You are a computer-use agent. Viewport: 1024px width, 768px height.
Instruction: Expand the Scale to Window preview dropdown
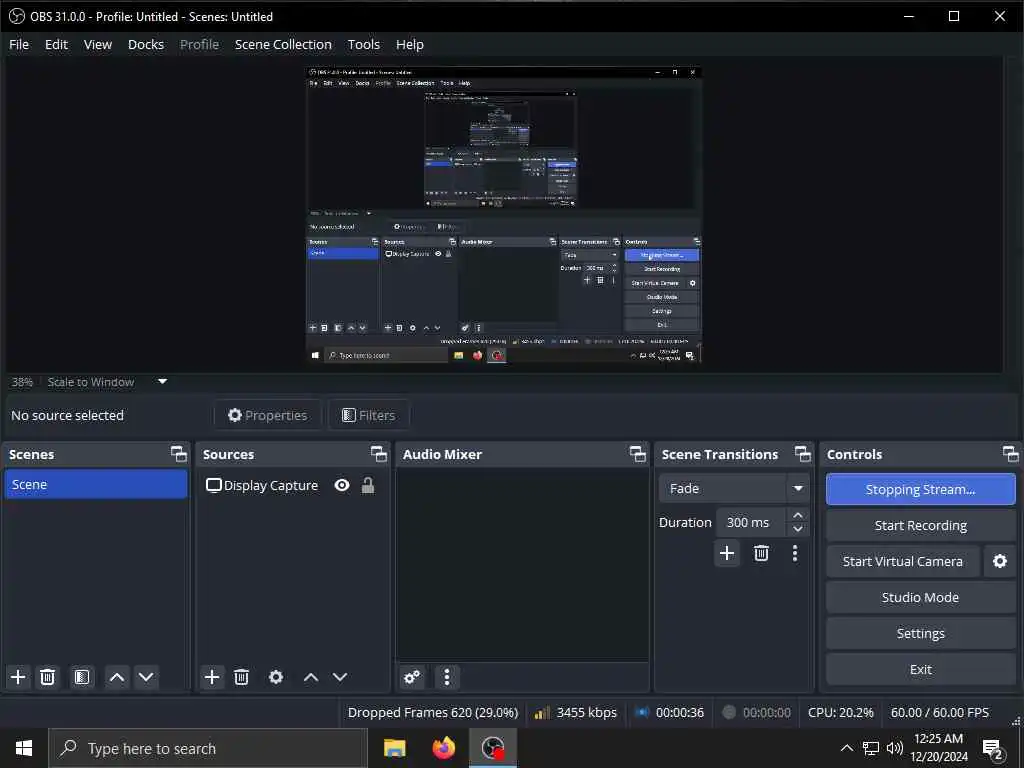[x=163, y=382]
